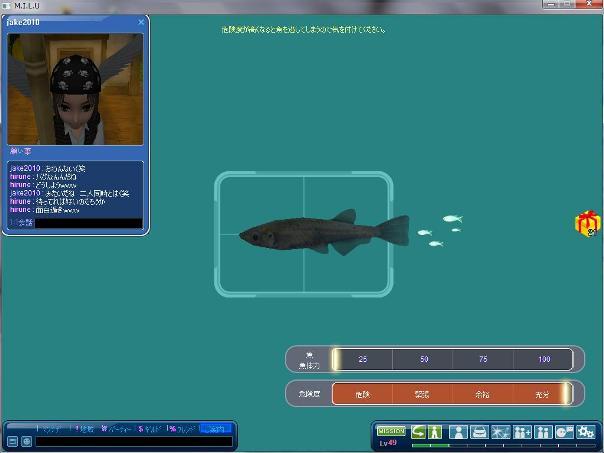Click the add friend icon
This screenshot has width=604, height=453.
[x=522, y=432]
